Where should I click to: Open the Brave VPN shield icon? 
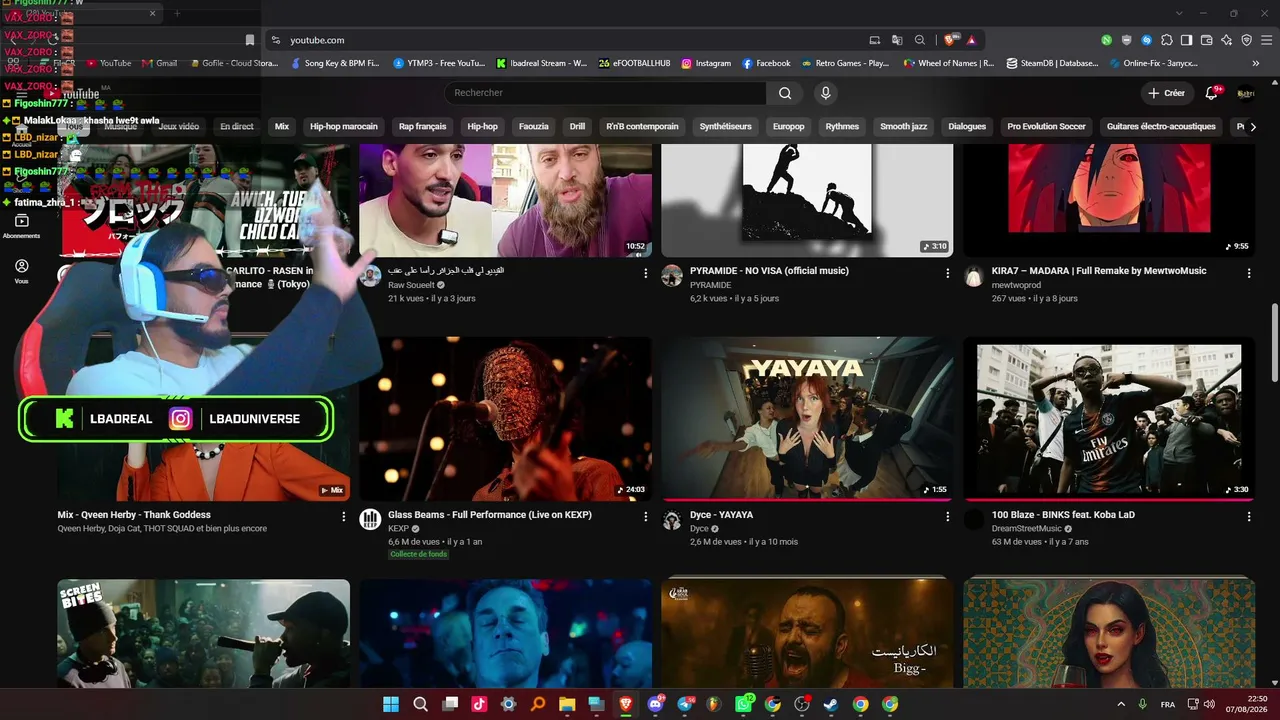click(x=1246, y=40)
